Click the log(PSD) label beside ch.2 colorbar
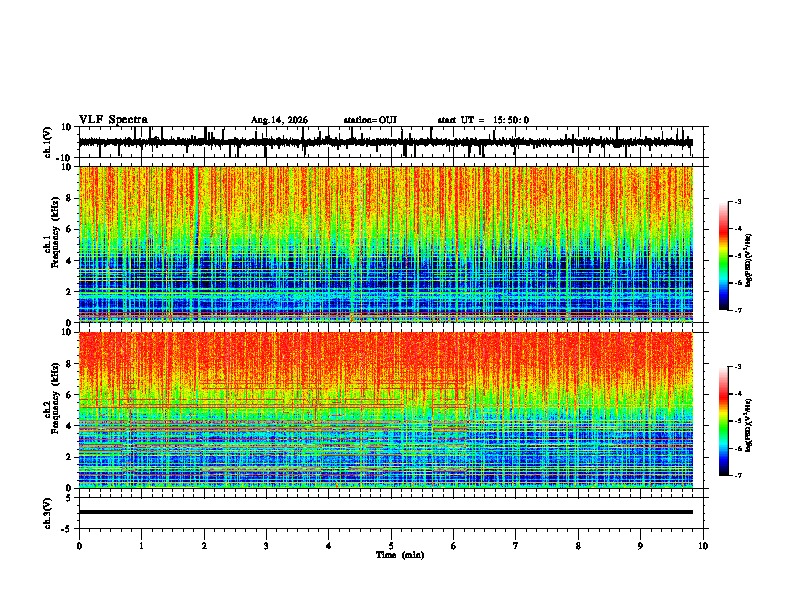This screenshot has height=612, width=792. (x=748, y=425)
